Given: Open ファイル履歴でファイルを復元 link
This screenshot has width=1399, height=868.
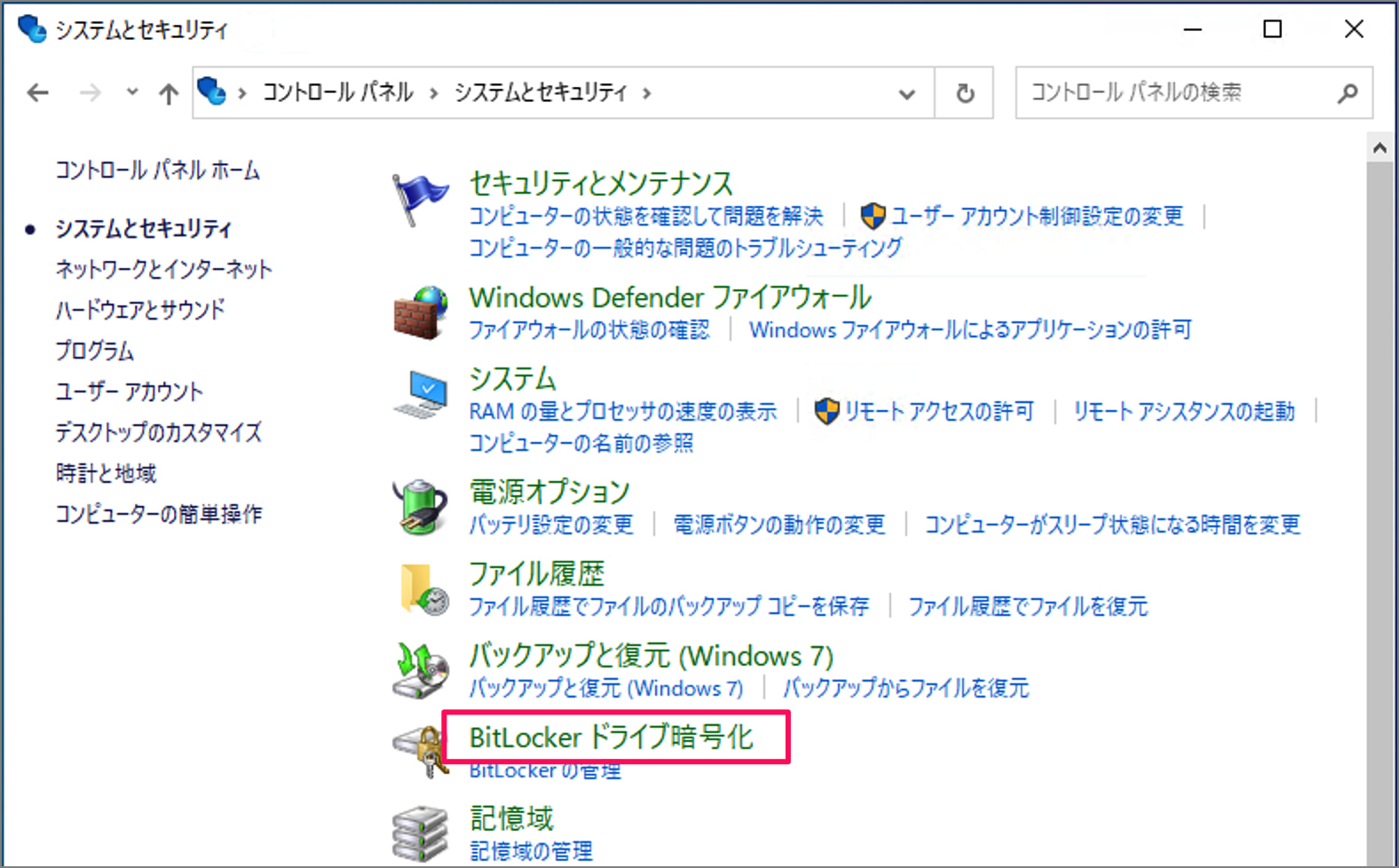Looking at the screenshot, I should click(1027, 606).
